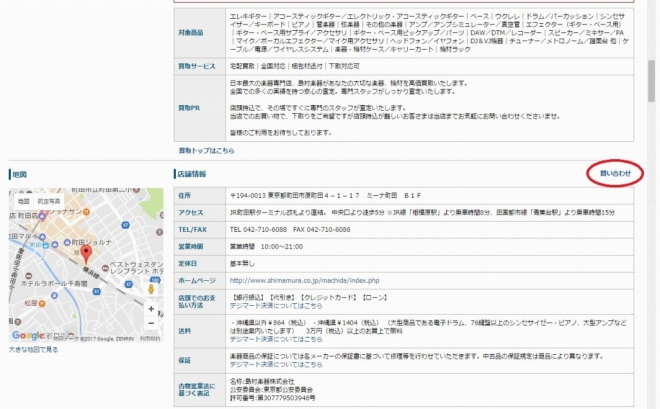This screenshot has width=660, height=409.
Task: Select the 住所 row label
Action: pyautogui.click(x=184, y=195)
